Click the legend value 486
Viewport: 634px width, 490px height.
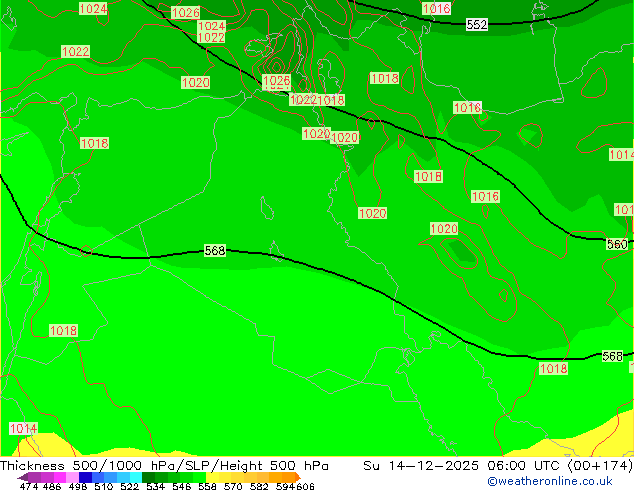pos(52,486)
